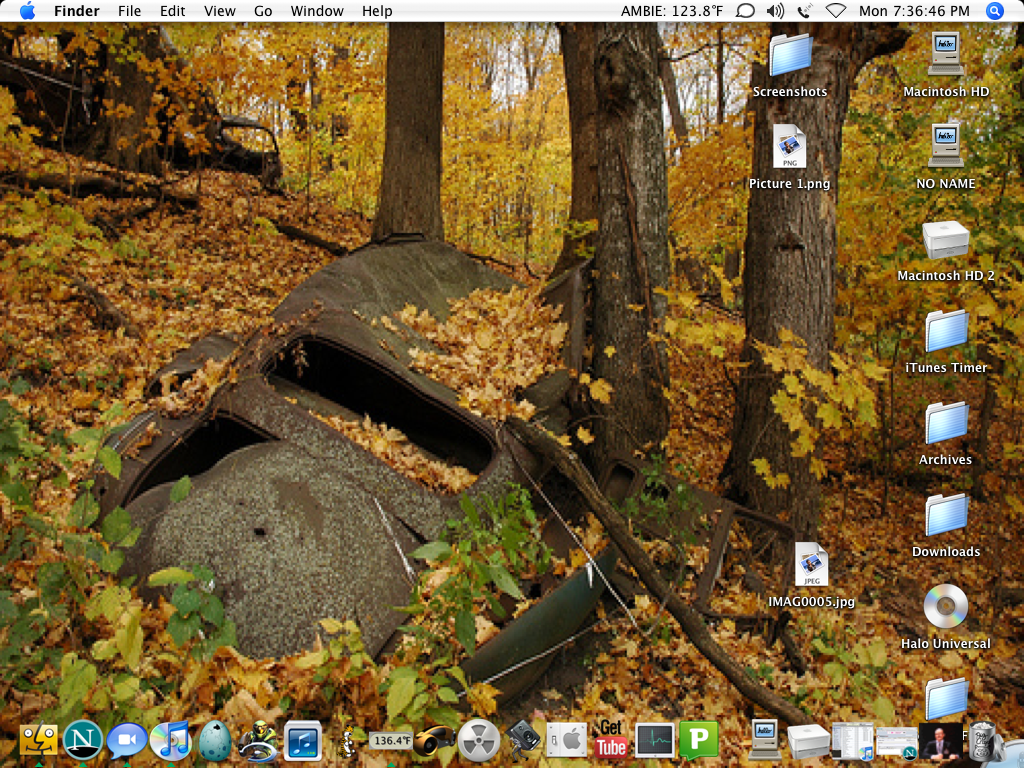Open the Trash in the Dock
The image size is (1024, 768).
coord(984,741)
